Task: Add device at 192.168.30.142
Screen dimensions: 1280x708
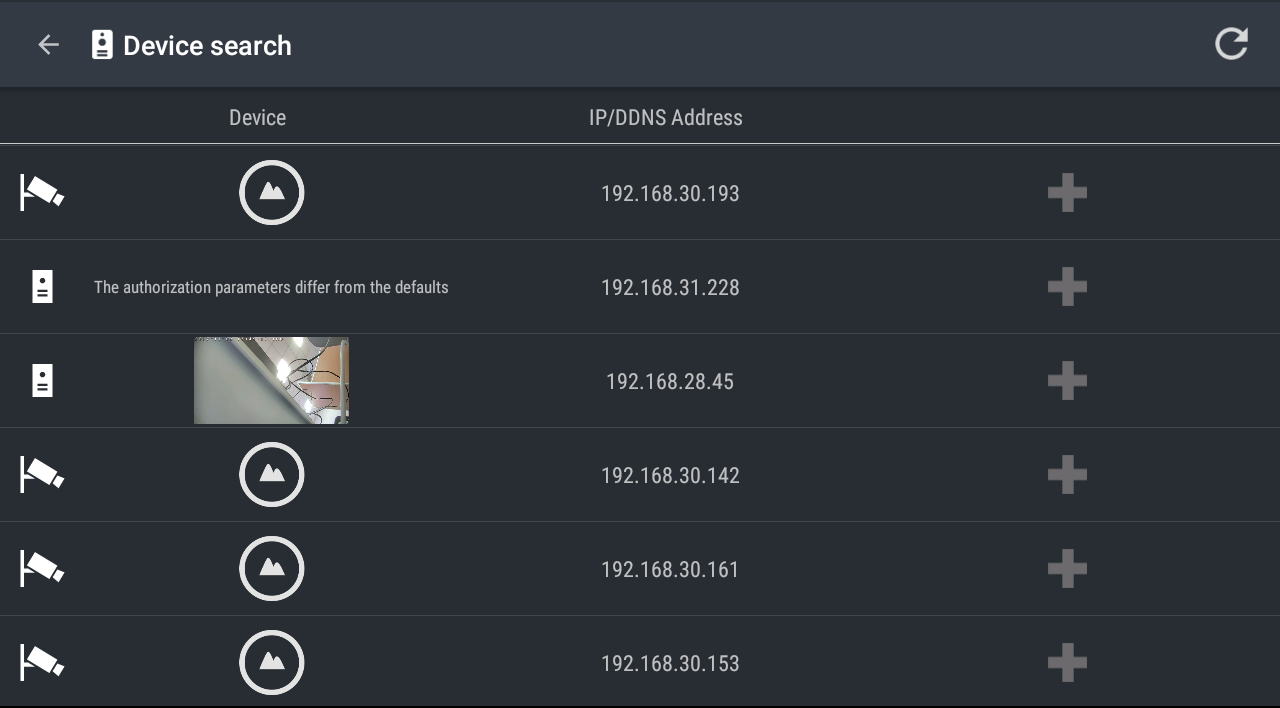Action: (1067, 475)
